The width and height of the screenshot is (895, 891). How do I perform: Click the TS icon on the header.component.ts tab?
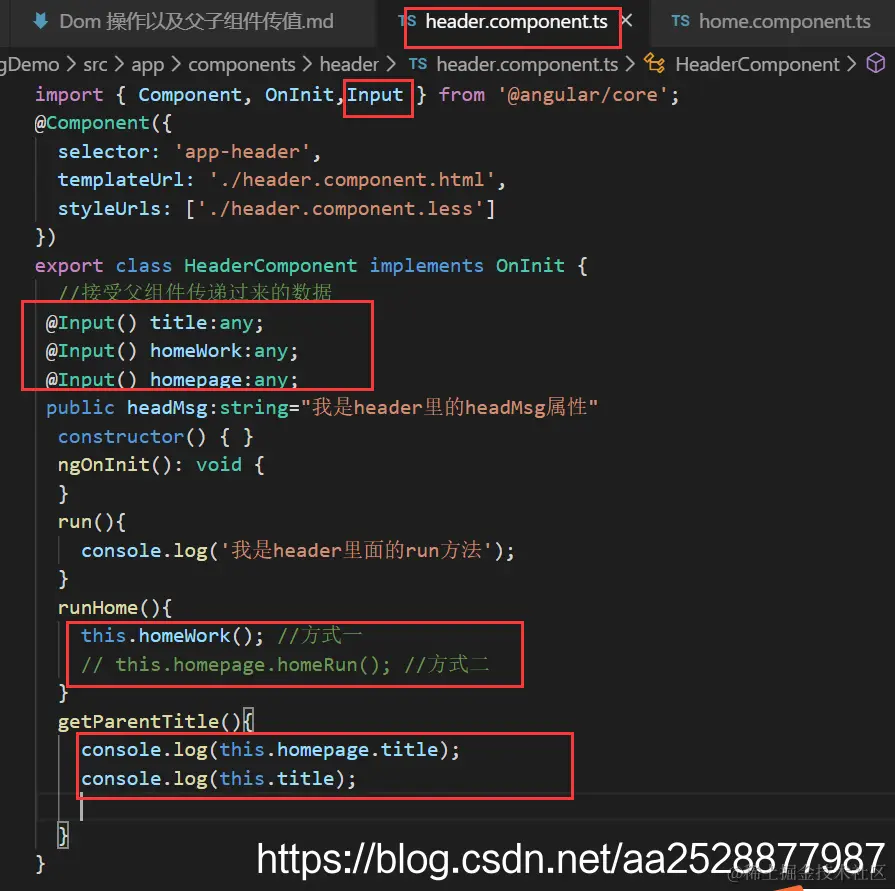407,21
